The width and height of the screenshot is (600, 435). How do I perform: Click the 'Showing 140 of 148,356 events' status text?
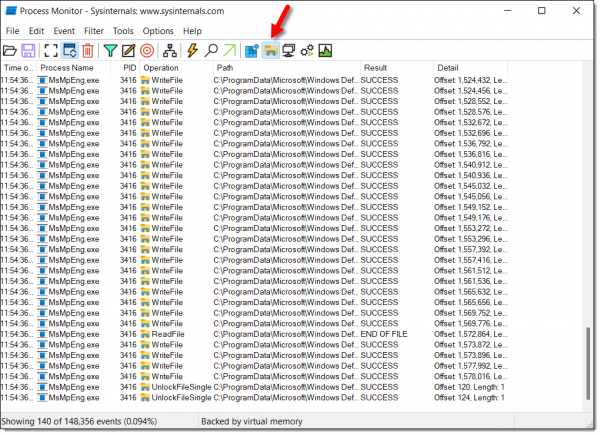pos(79,422)
